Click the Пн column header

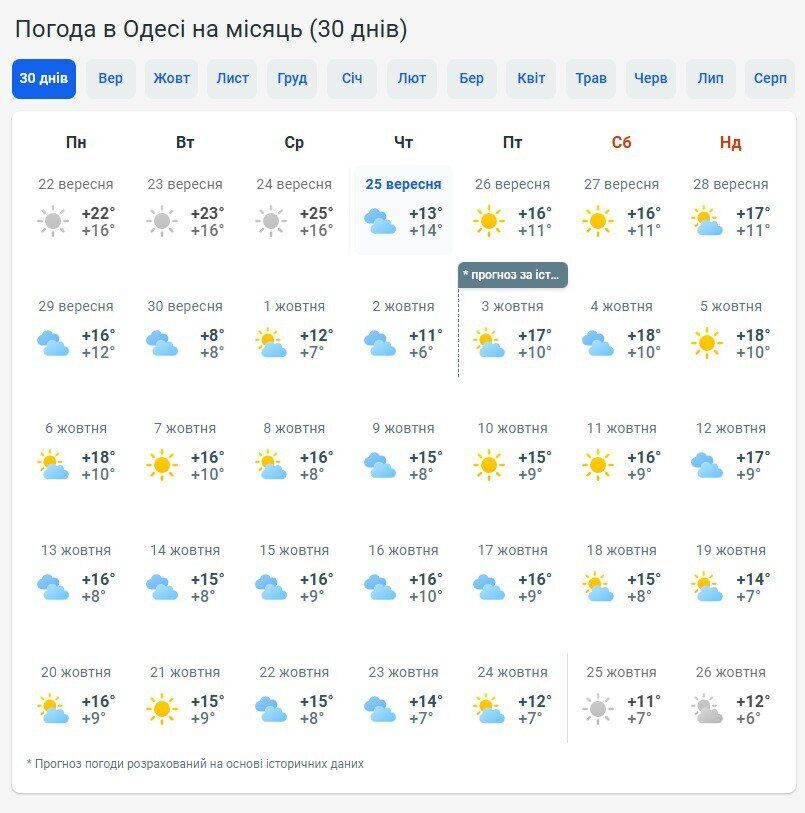click(x=78, y=142)
